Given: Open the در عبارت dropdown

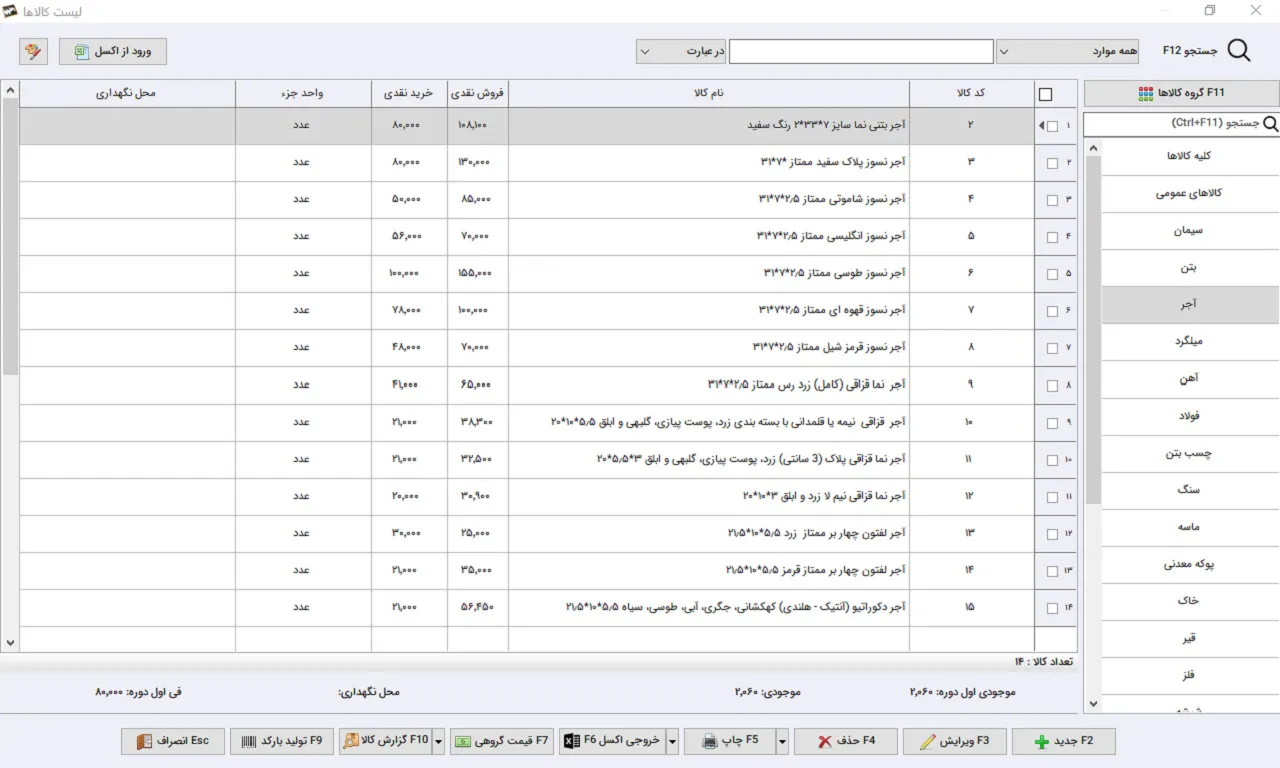Looking at the screenshot, I should (681, 51).
